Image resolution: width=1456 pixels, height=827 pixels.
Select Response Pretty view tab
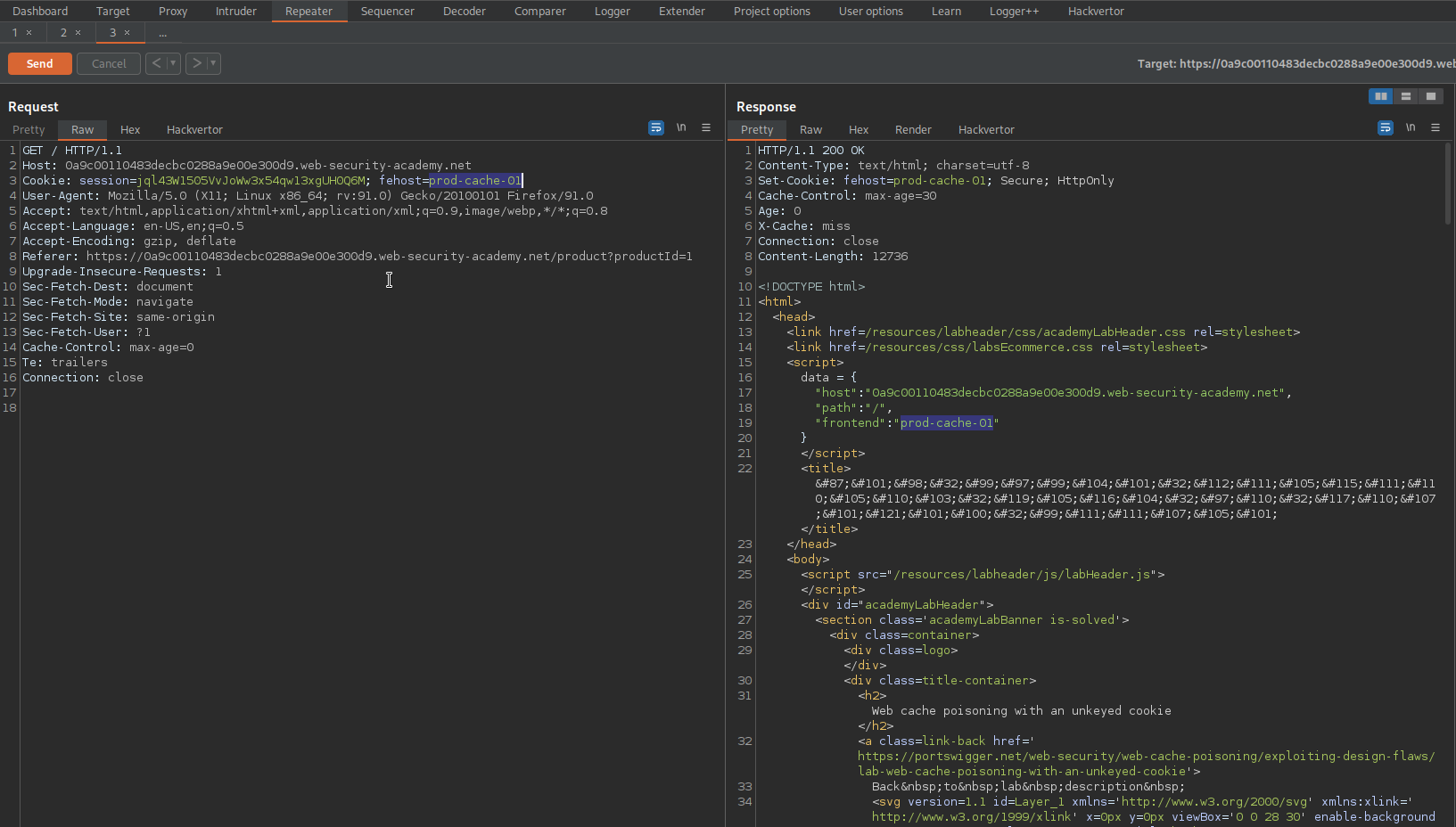tap(757, 129)
